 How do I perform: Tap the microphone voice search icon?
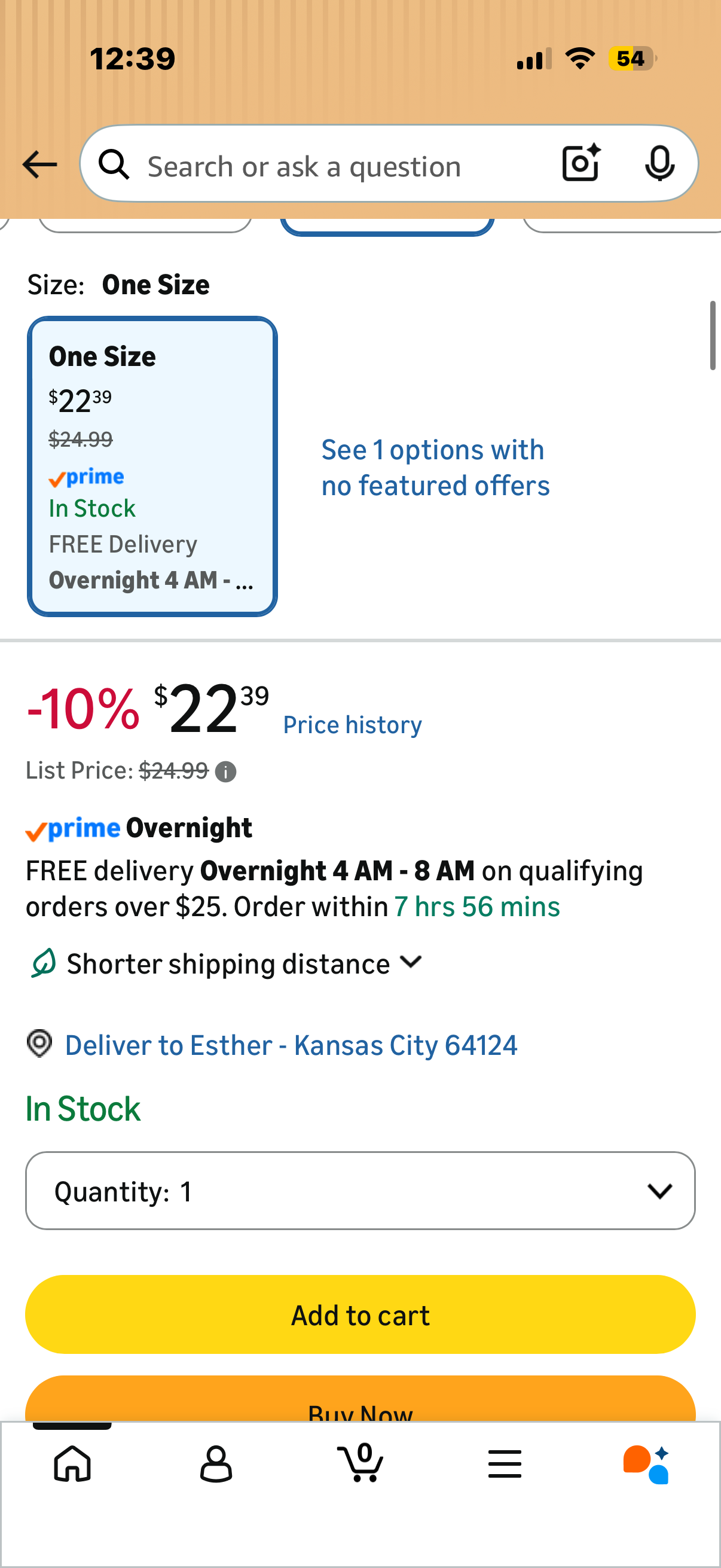[659, 164]
